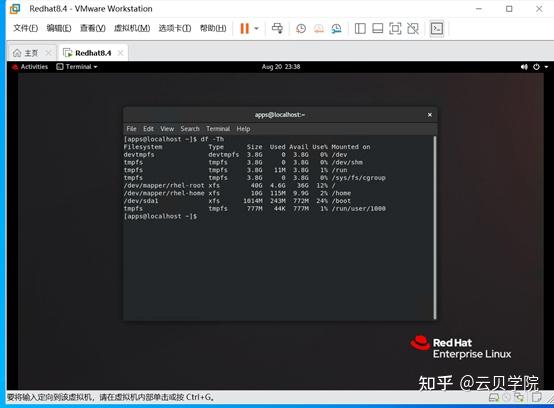
Task: Click the VMware Workstation logo icon
Action: pyautogui.click(x=15, y=8)
